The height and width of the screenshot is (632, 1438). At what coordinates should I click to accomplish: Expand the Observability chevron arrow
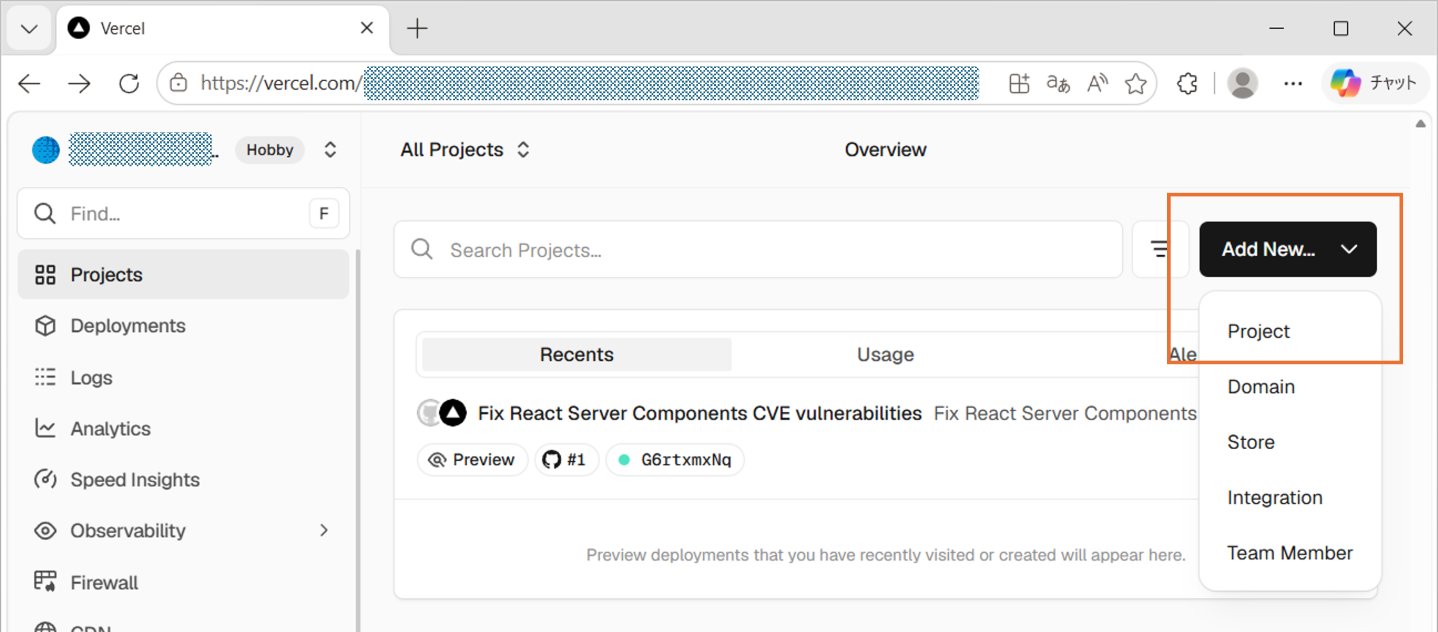[324, 531]
